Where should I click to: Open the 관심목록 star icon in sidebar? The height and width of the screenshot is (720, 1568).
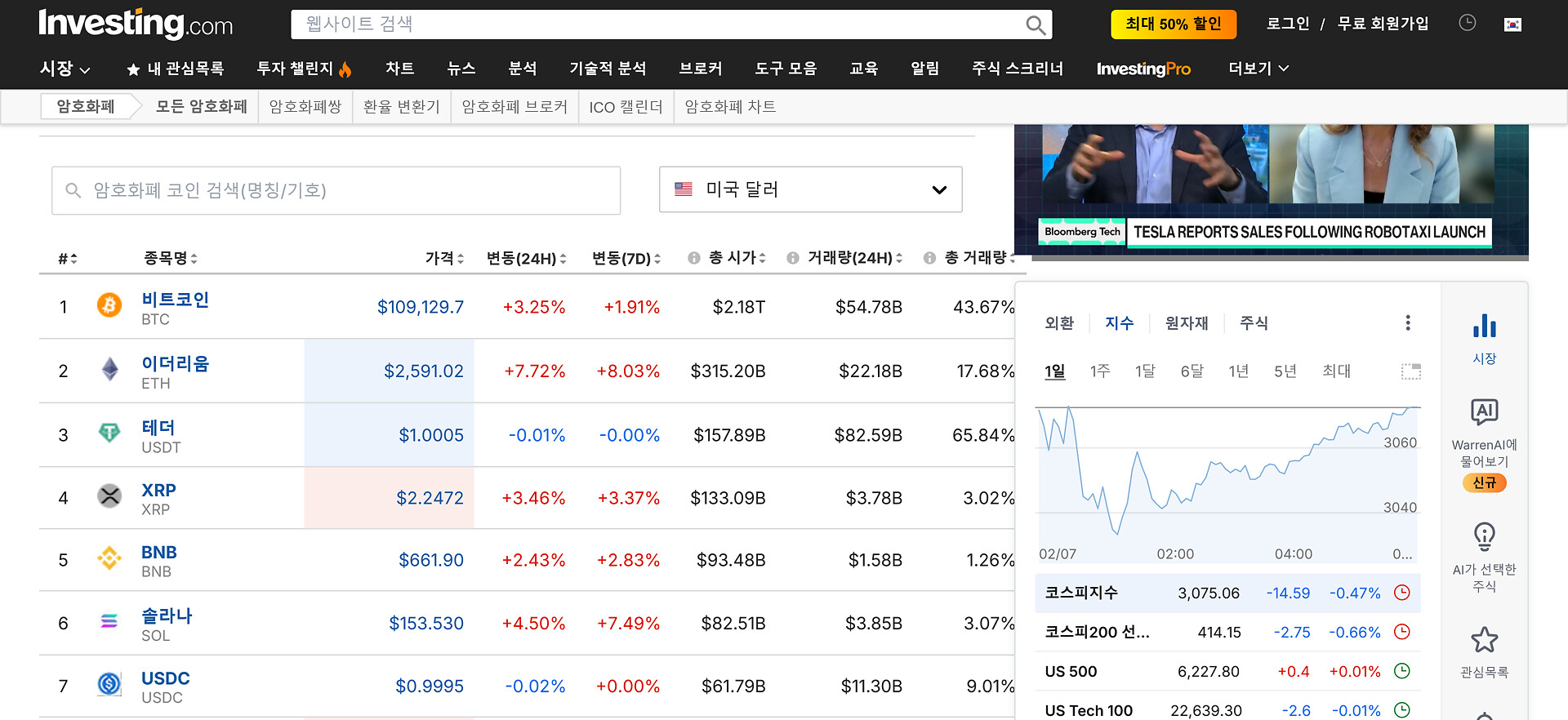pos(1484,640)
